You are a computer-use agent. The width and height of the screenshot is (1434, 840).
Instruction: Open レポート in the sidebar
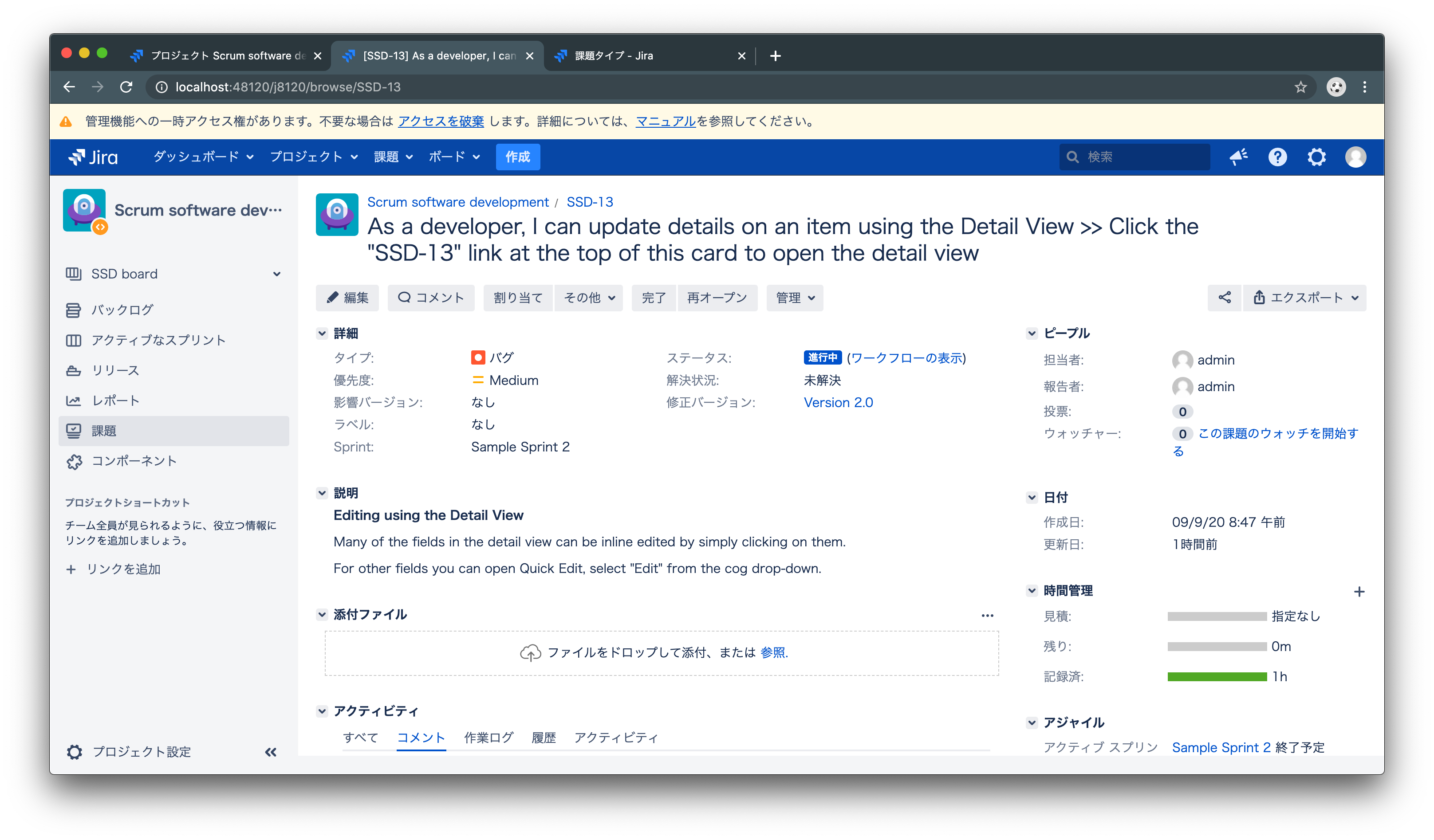(x=173, y=400)
